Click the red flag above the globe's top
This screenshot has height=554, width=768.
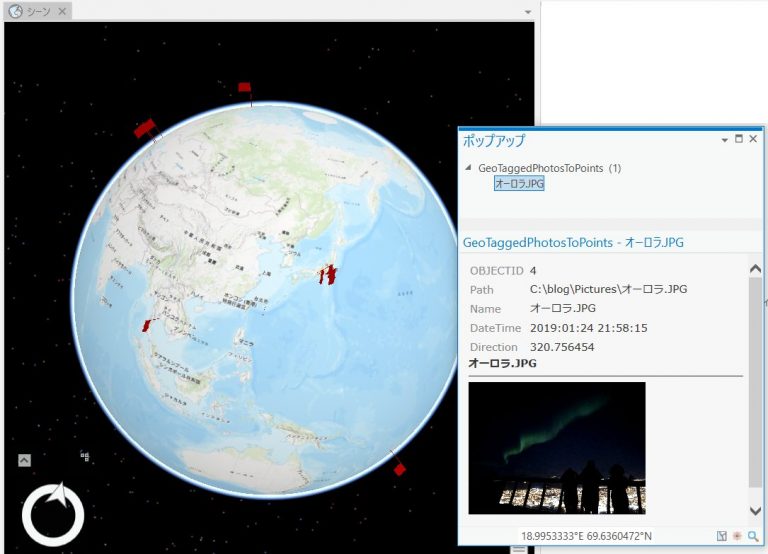(244, 88)
